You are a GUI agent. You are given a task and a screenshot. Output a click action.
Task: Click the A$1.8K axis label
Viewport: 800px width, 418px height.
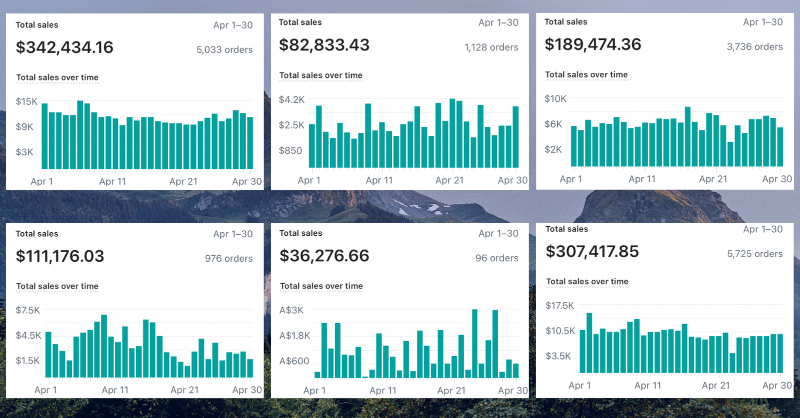click(295, 336)
